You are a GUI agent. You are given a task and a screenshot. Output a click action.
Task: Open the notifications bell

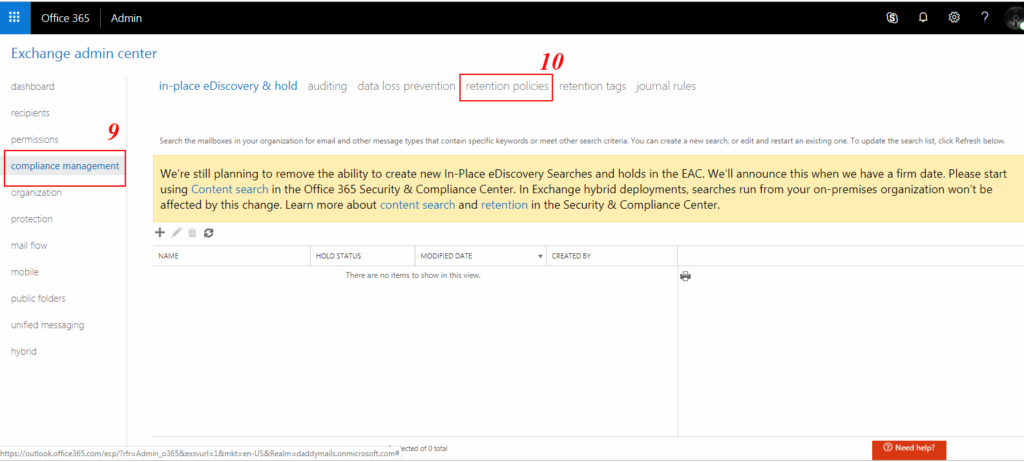(923, 18)
